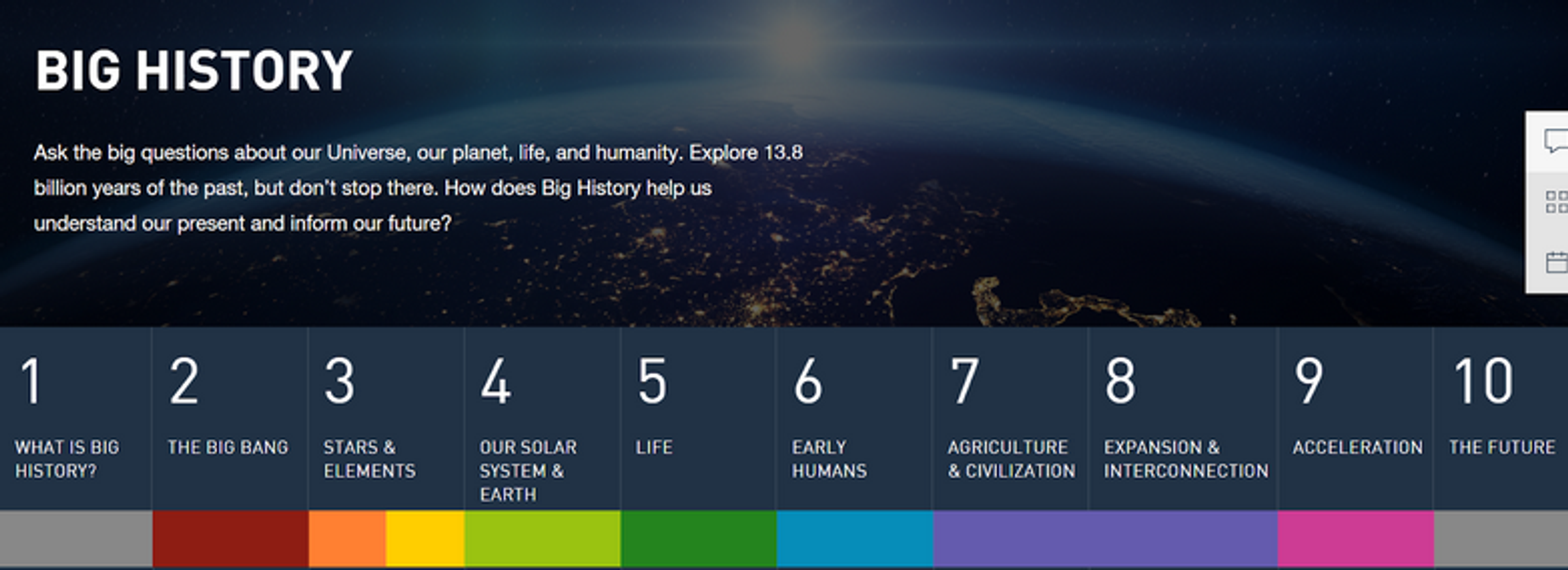This screenshot has height=570, width=1568.
Task: Open the calendar icon in side panel
Action: click(x=1557, y=262)
